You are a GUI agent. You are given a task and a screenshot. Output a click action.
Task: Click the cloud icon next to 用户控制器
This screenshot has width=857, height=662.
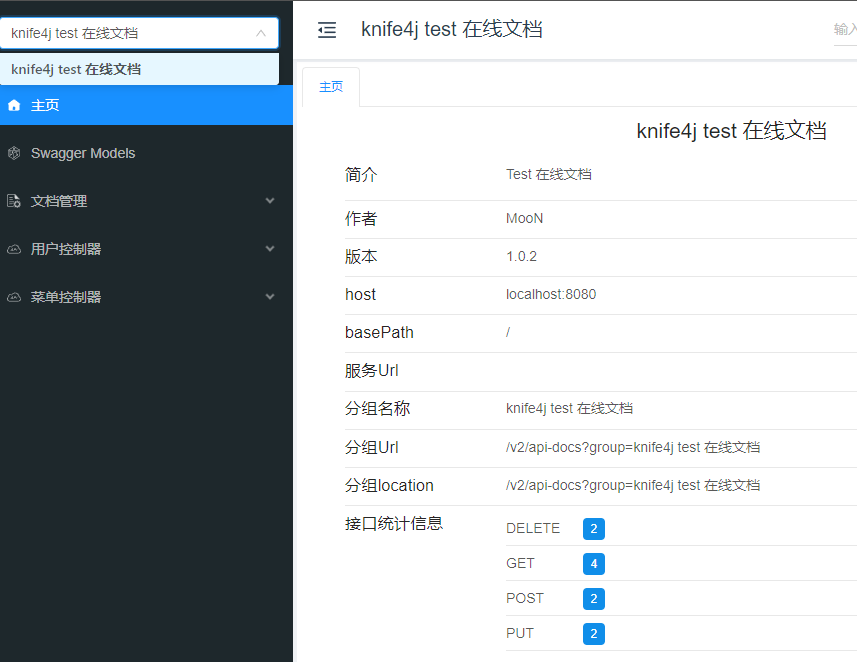(x=14, y=249)
